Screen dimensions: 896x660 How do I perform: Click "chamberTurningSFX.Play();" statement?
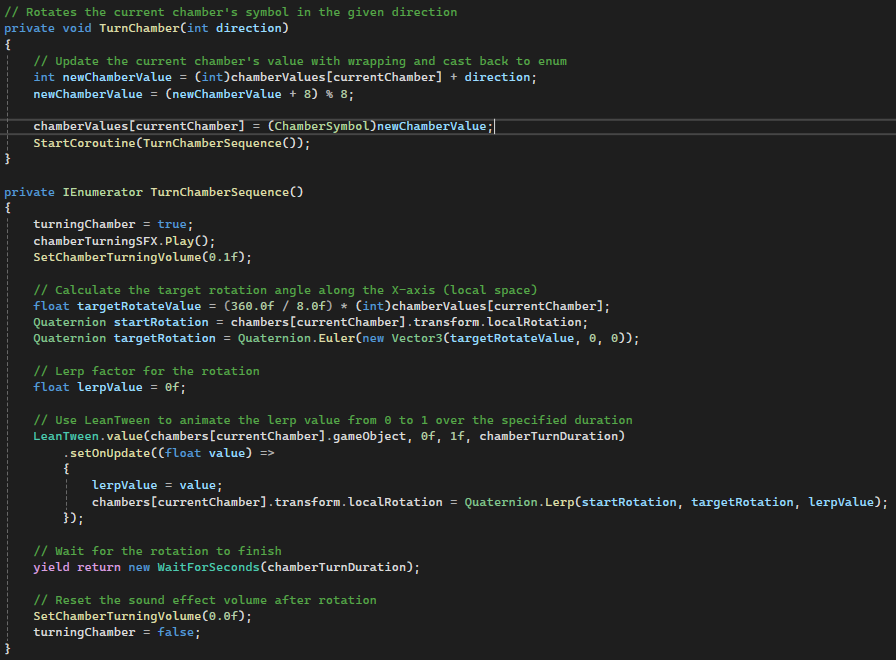coord(124,241)
